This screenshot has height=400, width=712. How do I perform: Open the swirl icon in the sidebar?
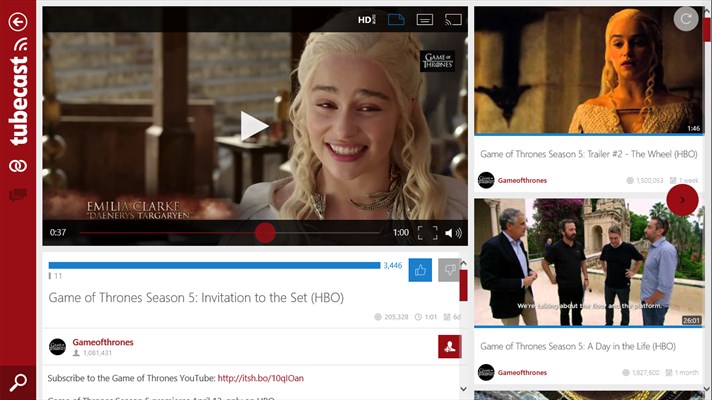click(18, 166)
